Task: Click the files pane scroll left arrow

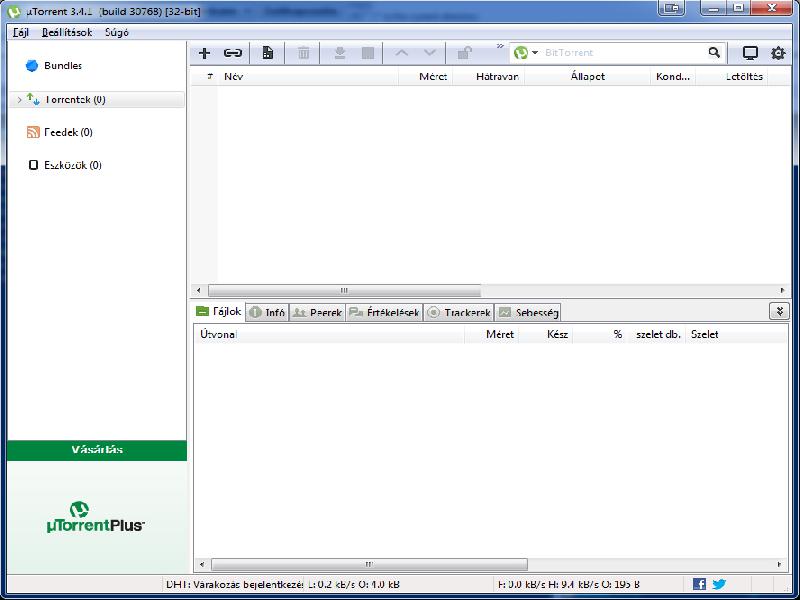Action: coord(203,564)
